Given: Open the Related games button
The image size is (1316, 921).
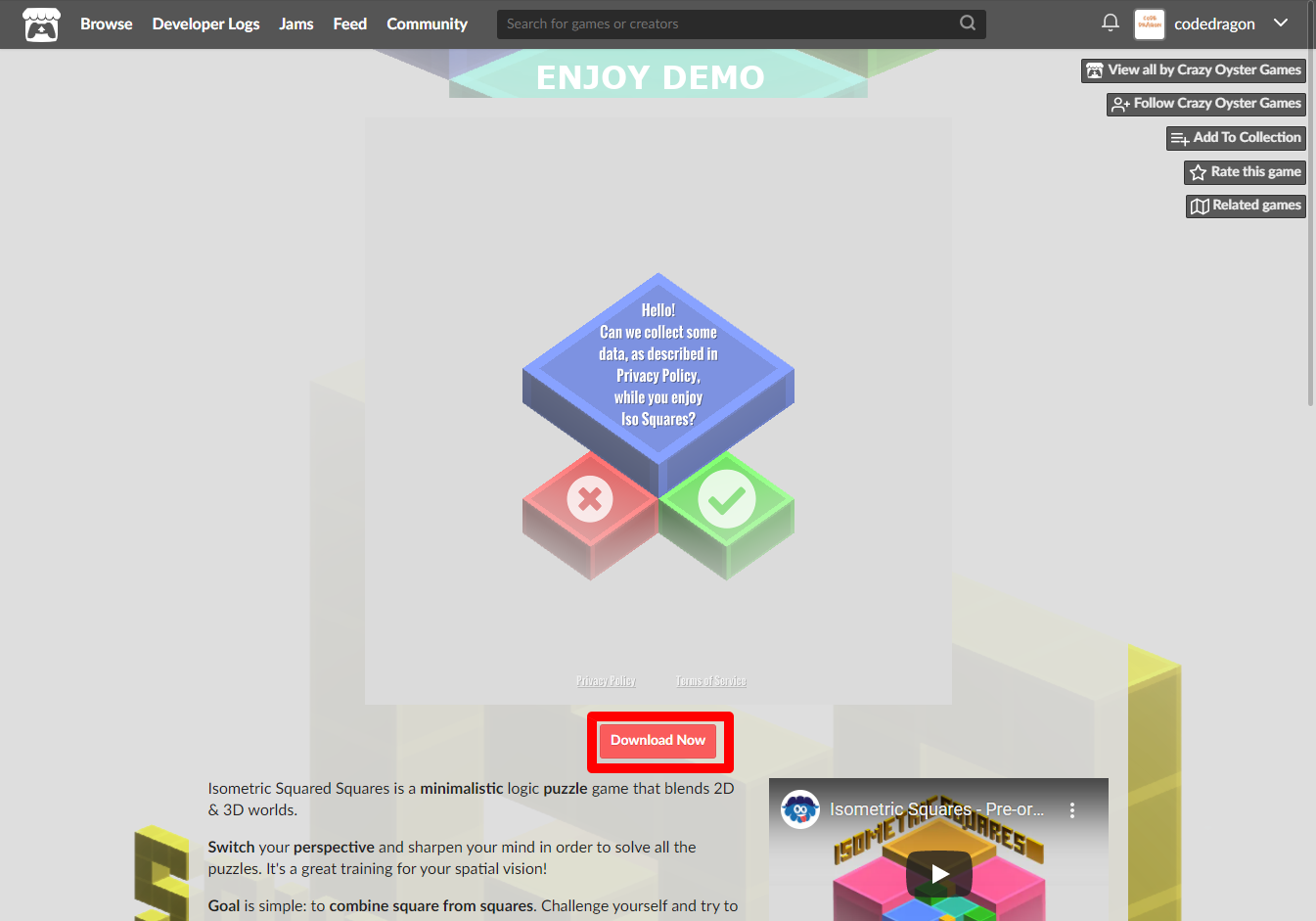Looking at the screenshot, I should 1246,206.
